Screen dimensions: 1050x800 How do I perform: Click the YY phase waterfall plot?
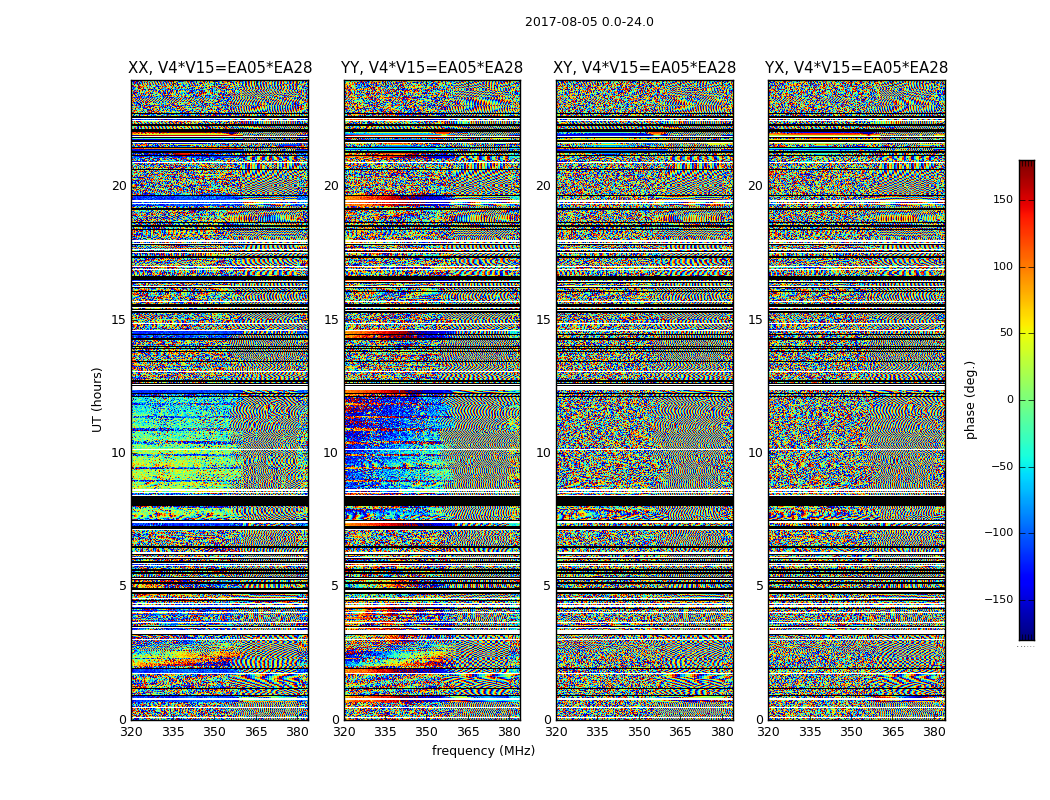pos(432,400)
